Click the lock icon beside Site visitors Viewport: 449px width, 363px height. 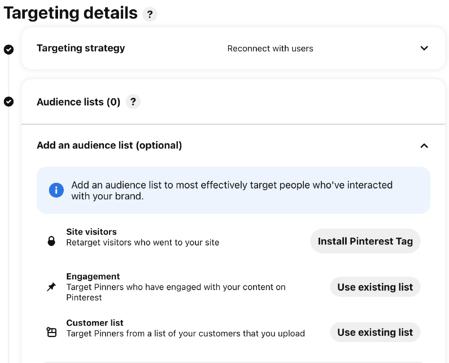pos(51,241)
